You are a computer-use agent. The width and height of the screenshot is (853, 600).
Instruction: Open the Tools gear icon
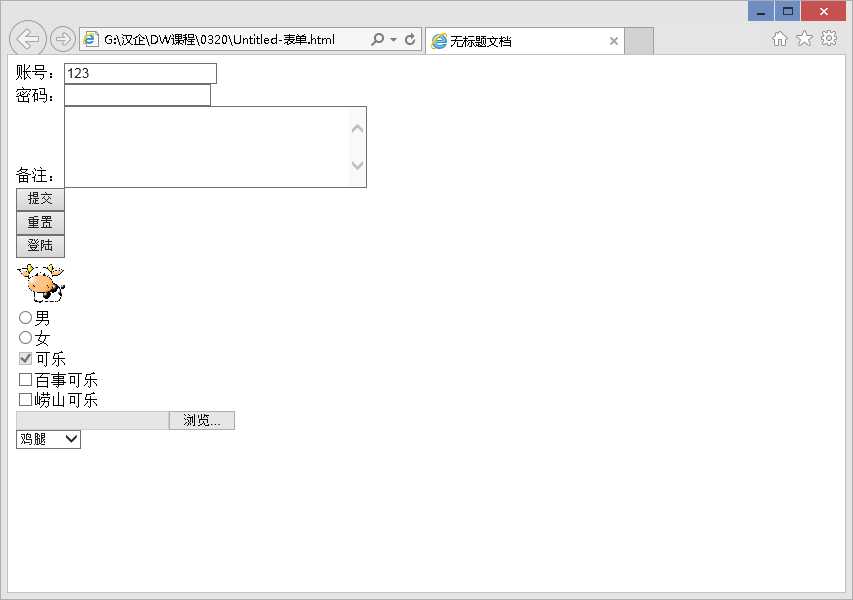point(829,39)
